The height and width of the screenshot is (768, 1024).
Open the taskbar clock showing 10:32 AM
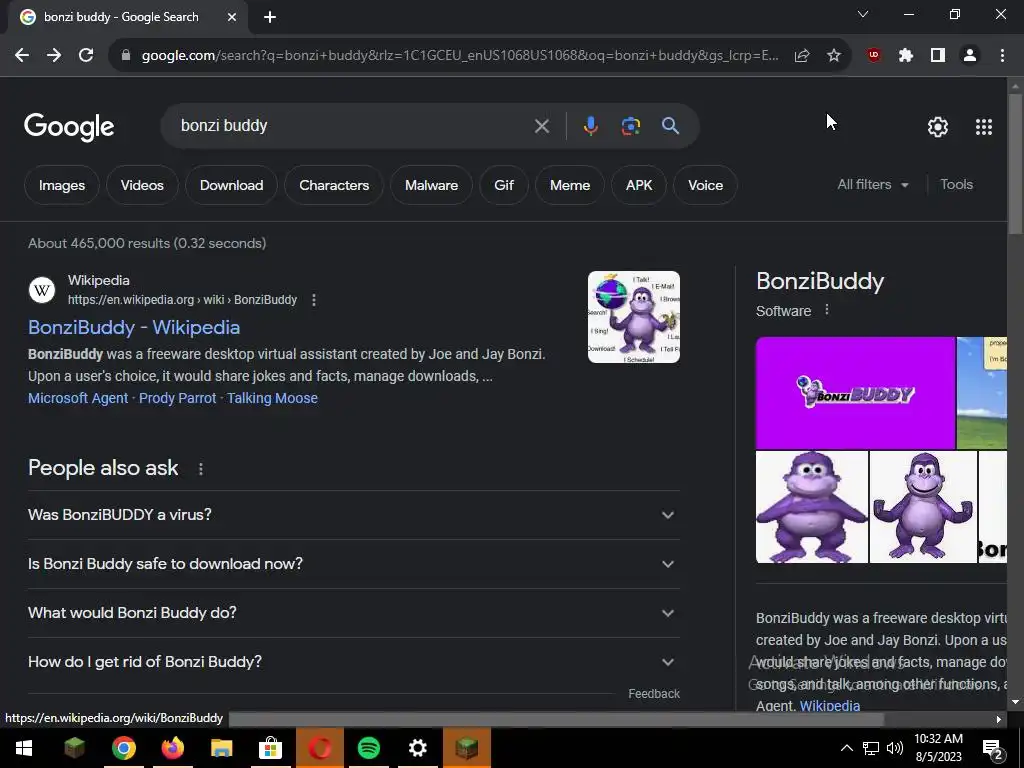pyautogui.click(x=938, y=748)
